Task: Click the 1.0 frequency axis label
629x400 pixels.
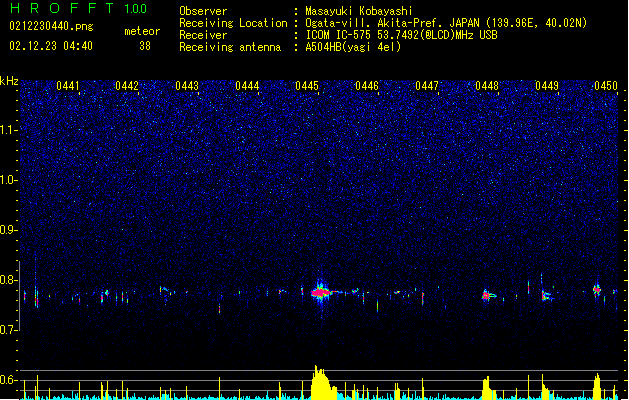Action: 9,180
